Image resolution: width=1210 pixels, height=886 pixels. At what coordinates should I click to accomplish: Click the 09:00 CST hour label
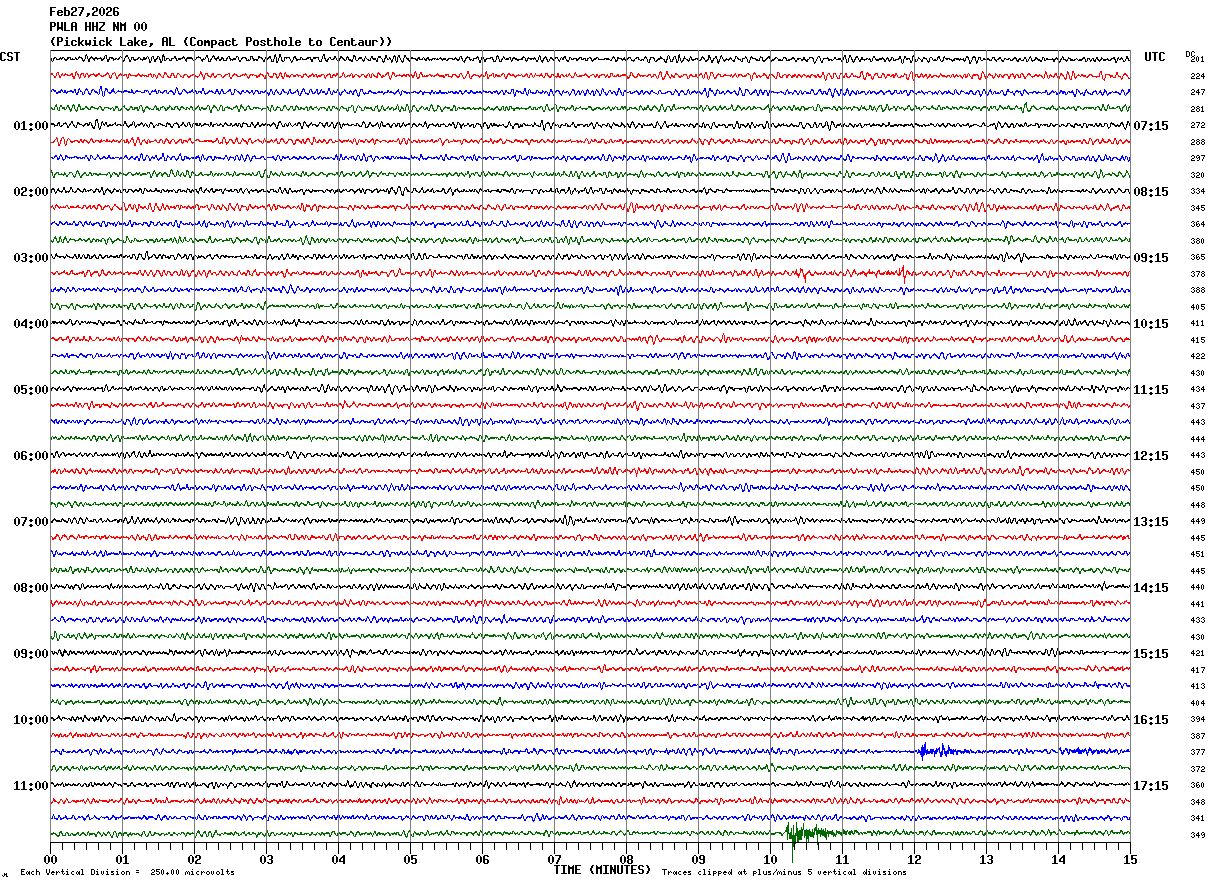30,654
